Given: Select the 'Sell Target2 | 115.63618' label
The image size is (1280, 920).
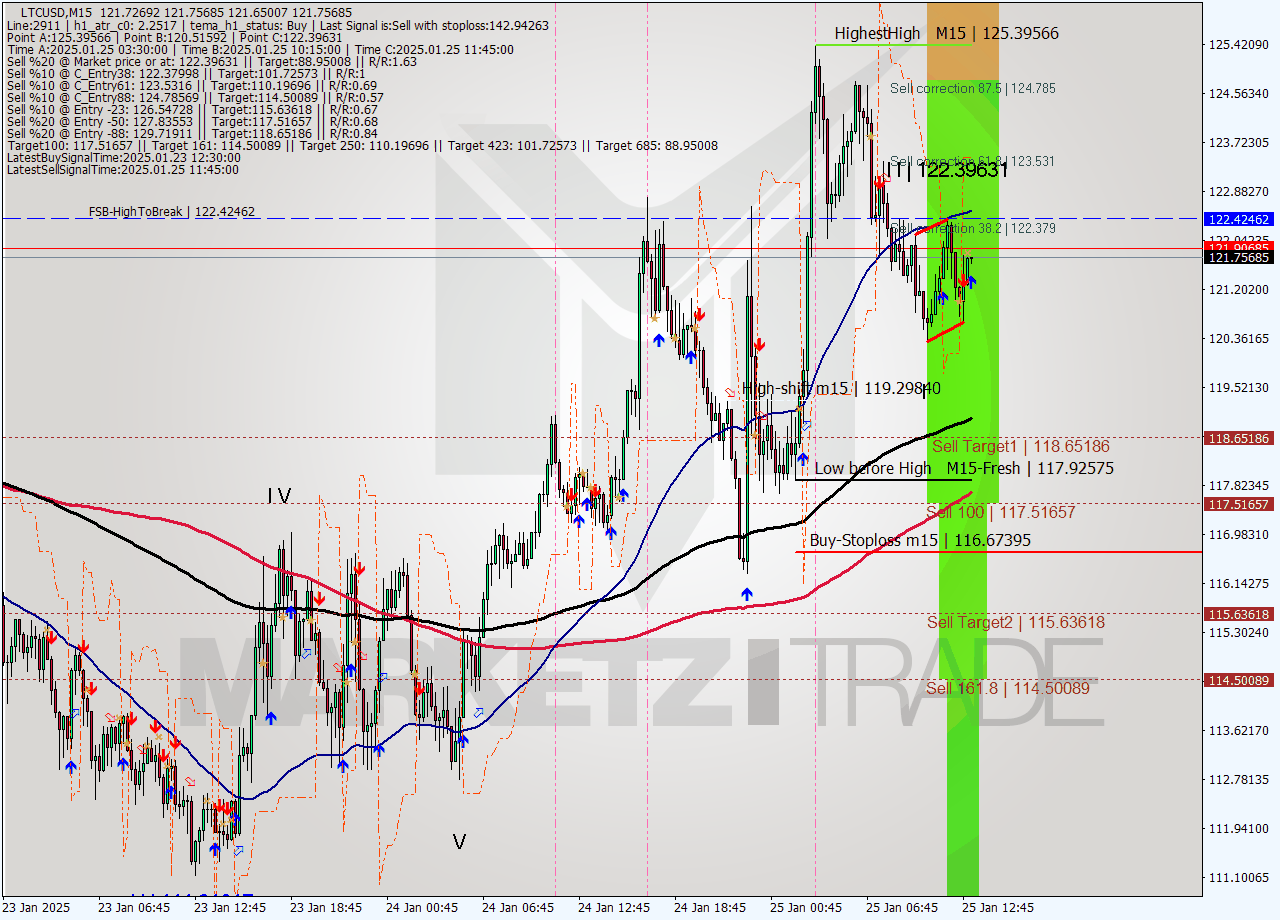Looking at the screenshot, I should click(x=1016, y=622).
